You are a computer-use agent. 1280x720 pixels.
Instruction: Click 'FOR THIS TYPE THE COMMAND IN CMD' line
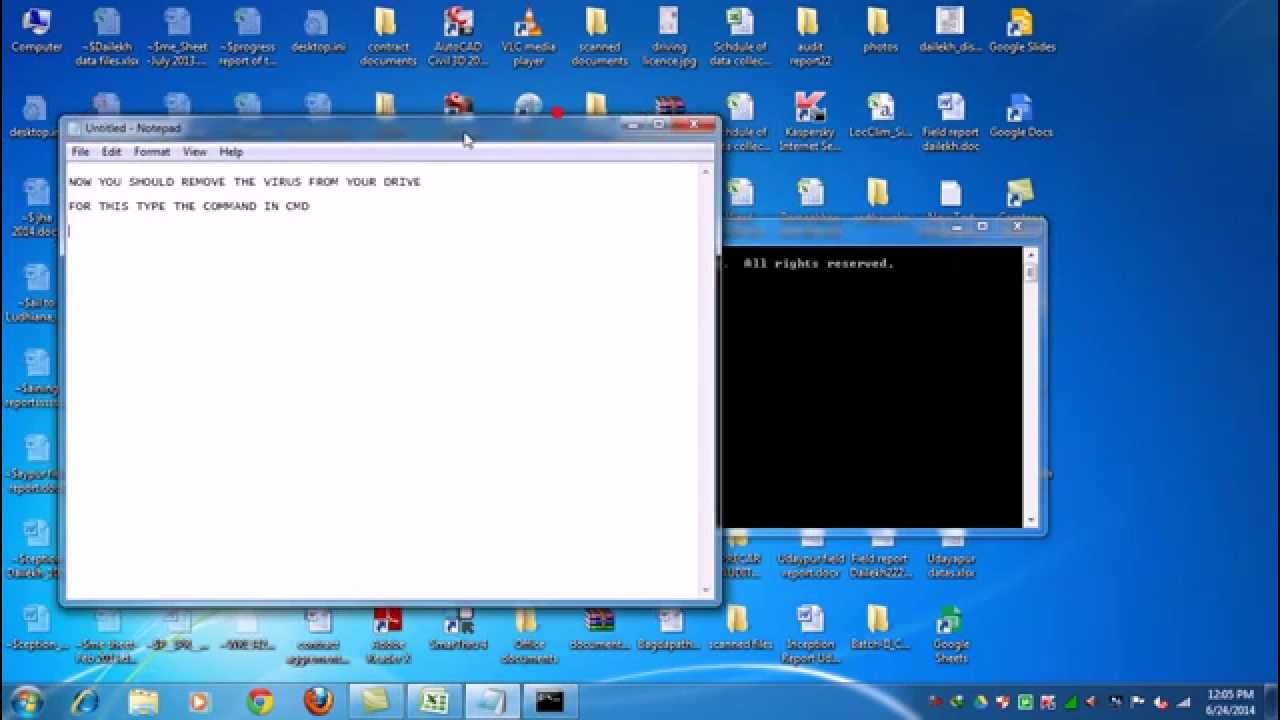(x=189, y=206)
